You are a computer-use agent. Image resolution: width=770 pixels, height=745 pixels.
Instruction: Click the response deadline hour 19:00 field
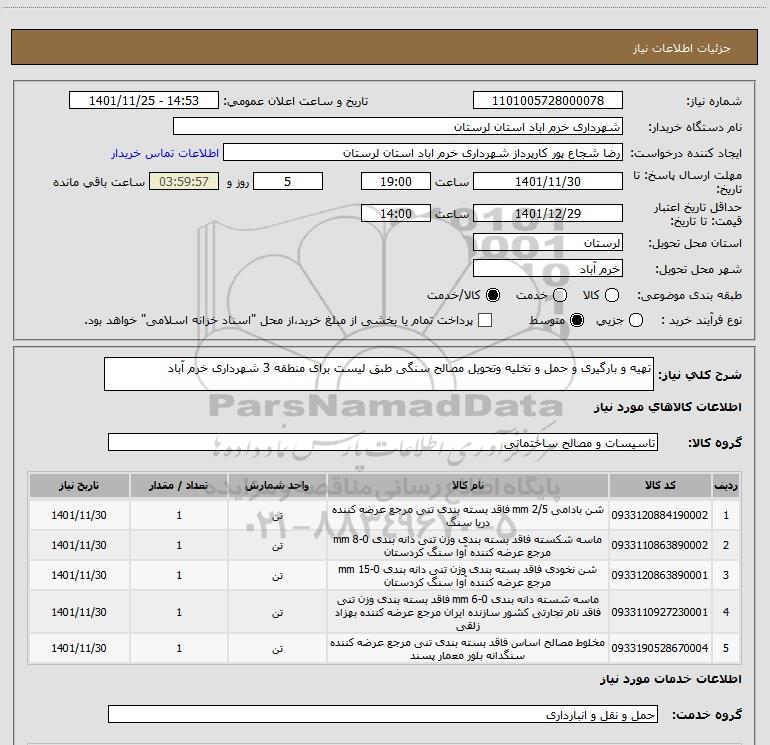[x=396, y=182]
